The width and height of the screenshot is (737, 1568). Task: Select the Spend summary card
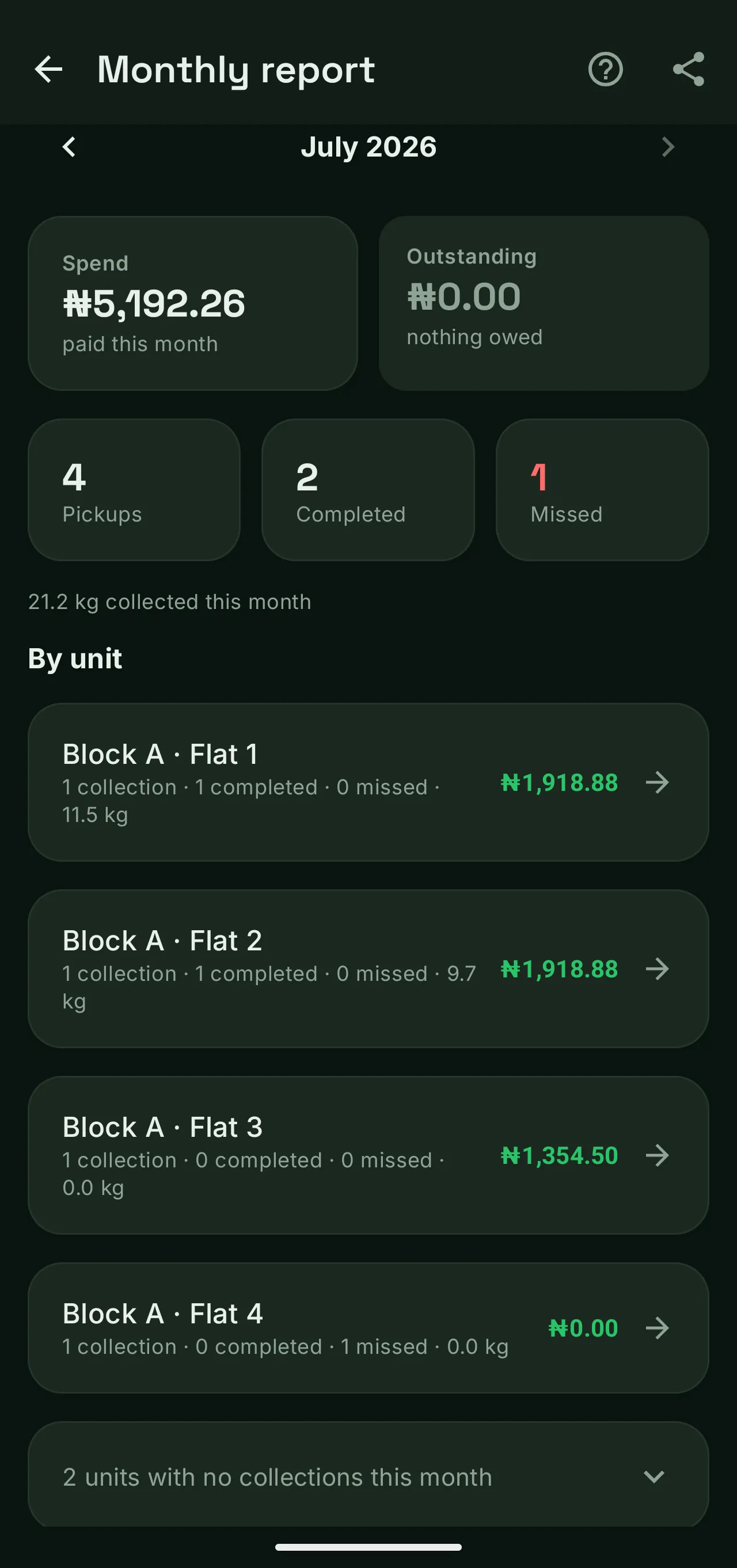192,303
